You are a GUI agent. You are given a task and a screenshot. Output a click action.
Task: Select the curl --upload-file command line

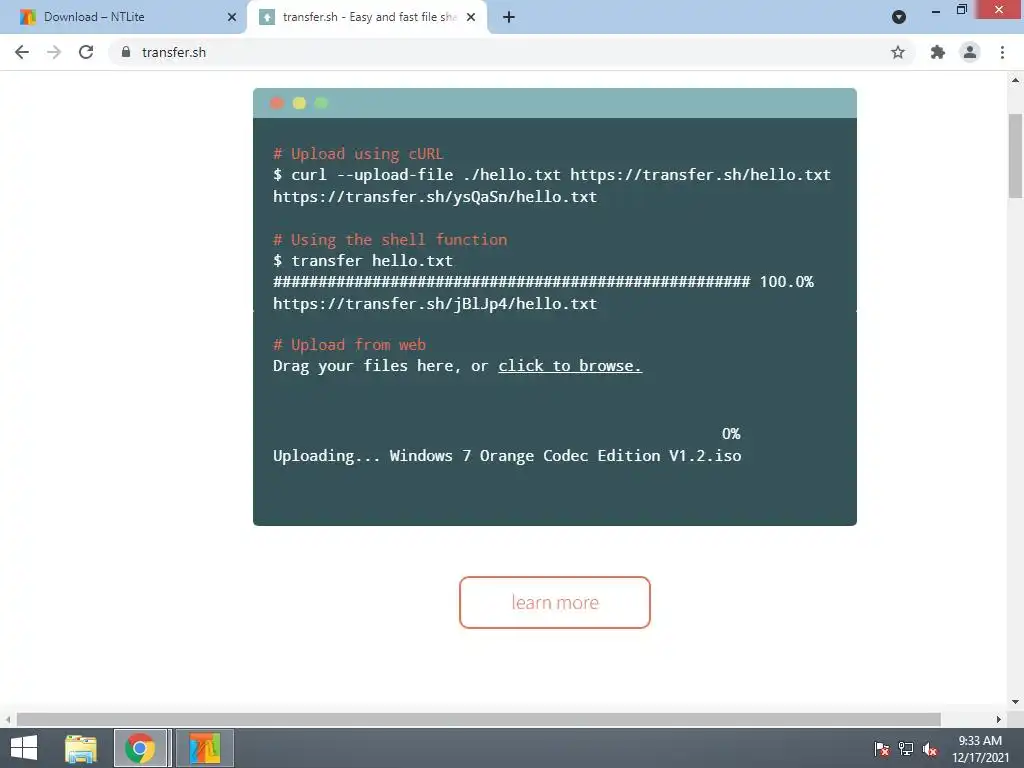point(552,175)
